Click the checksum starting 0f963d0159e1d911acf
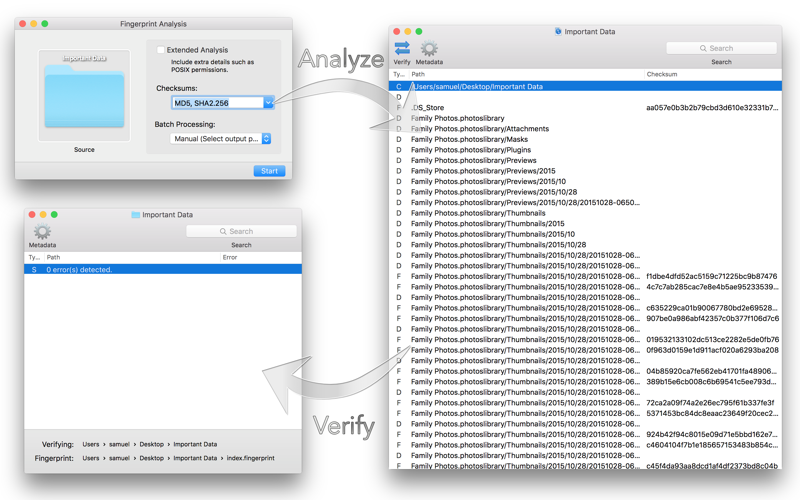This screenshot has height=500, width=800. pos(712,350)
